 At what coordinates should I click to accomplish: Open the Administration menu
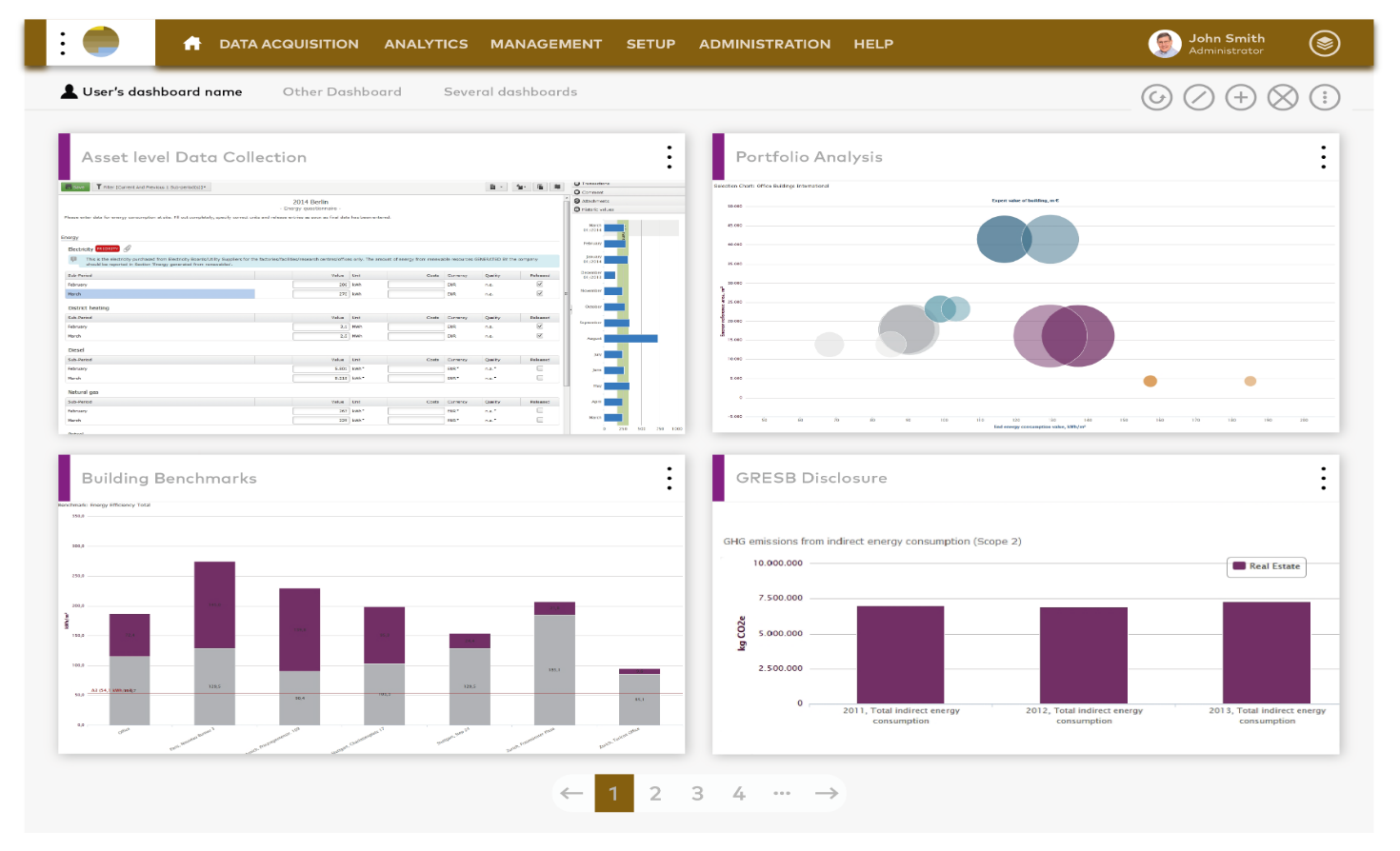coord(765,44)
